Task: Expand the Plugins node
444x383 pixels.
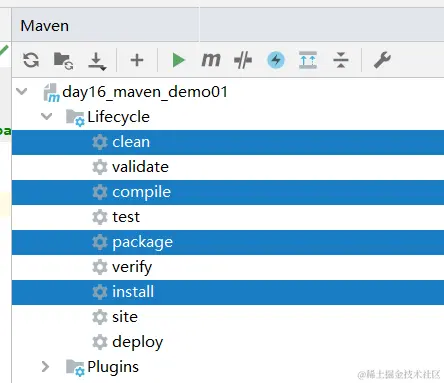Action: 45,367
